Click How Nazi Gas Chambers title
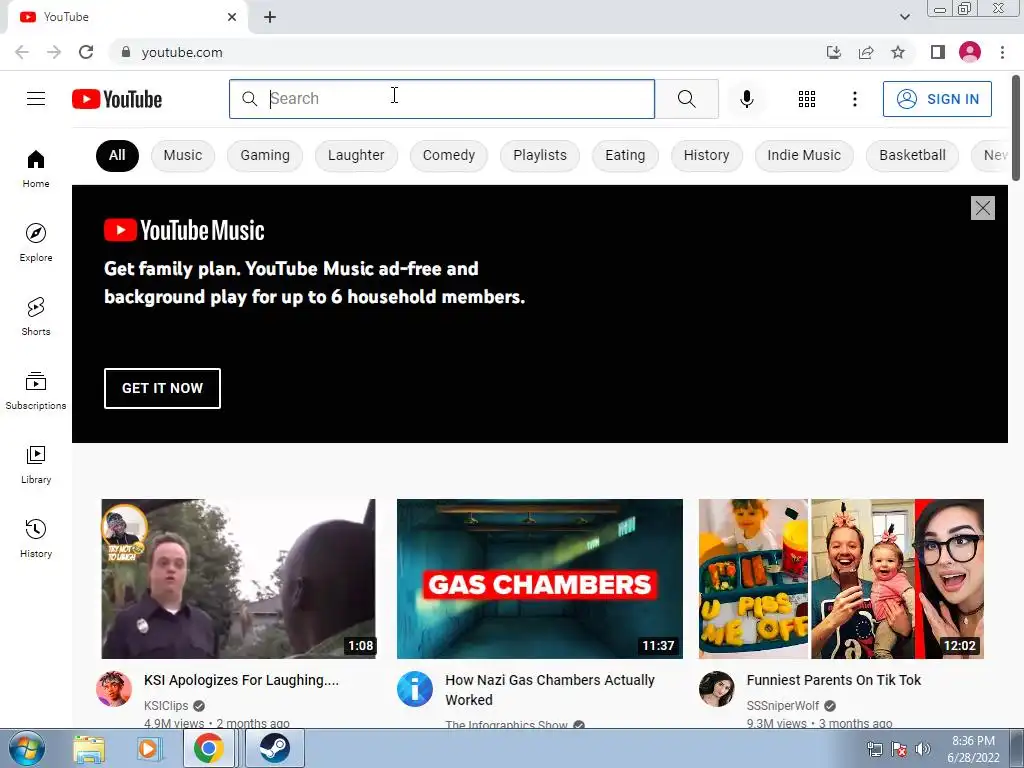 tap(550, 690)
